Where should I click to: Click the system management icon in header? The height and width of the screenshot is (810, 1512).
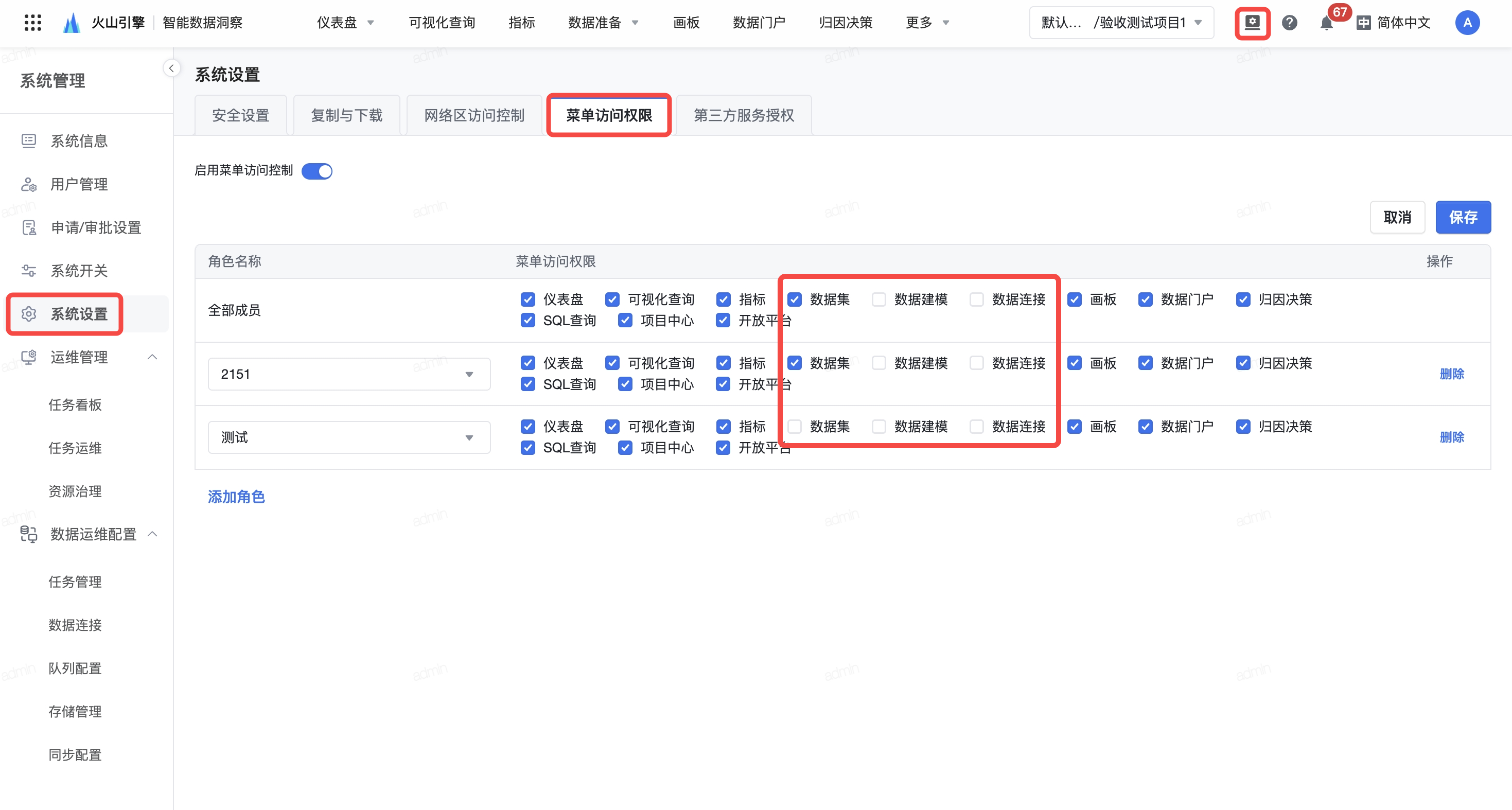(x=1252, y=23)
